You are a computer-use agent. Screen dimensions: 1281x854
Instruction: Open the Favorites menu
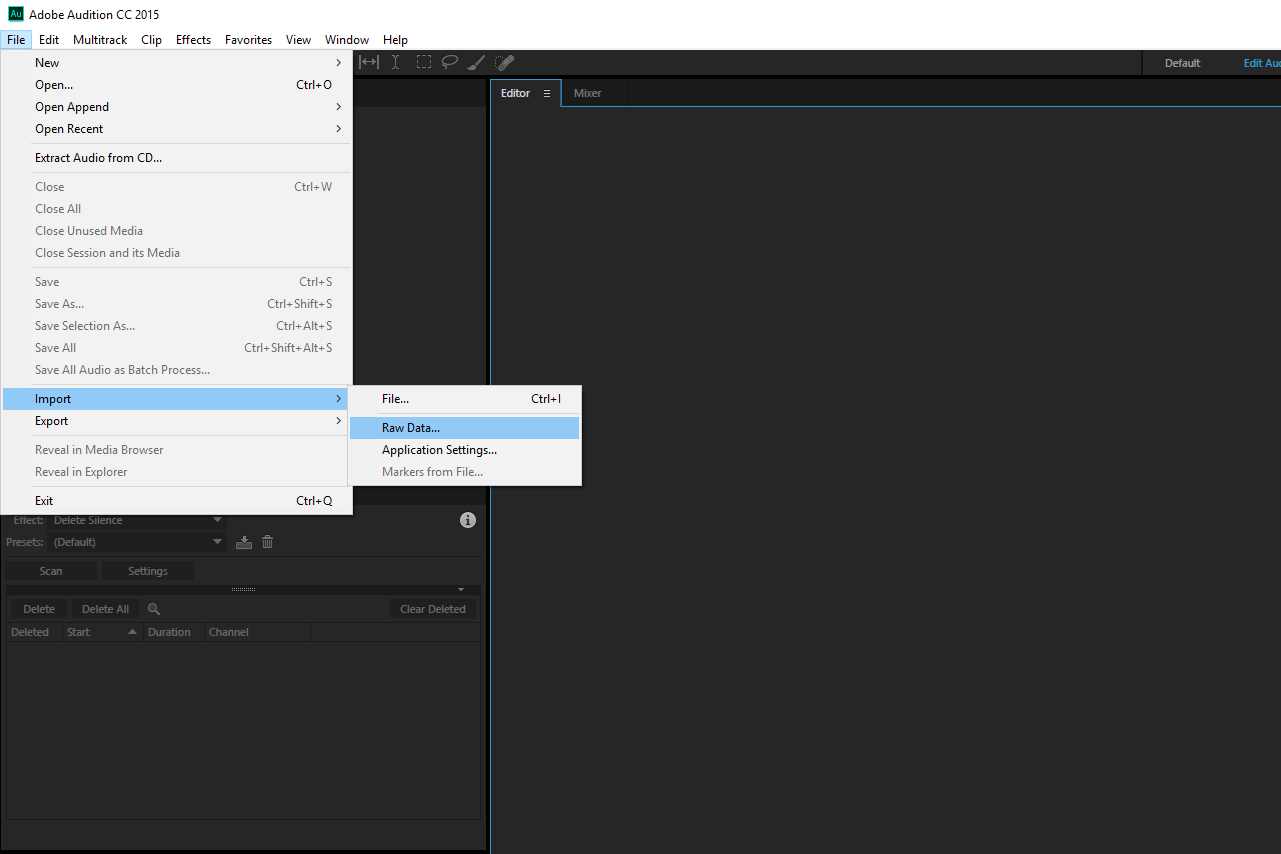pyautogui.click(x=248, y=40)
